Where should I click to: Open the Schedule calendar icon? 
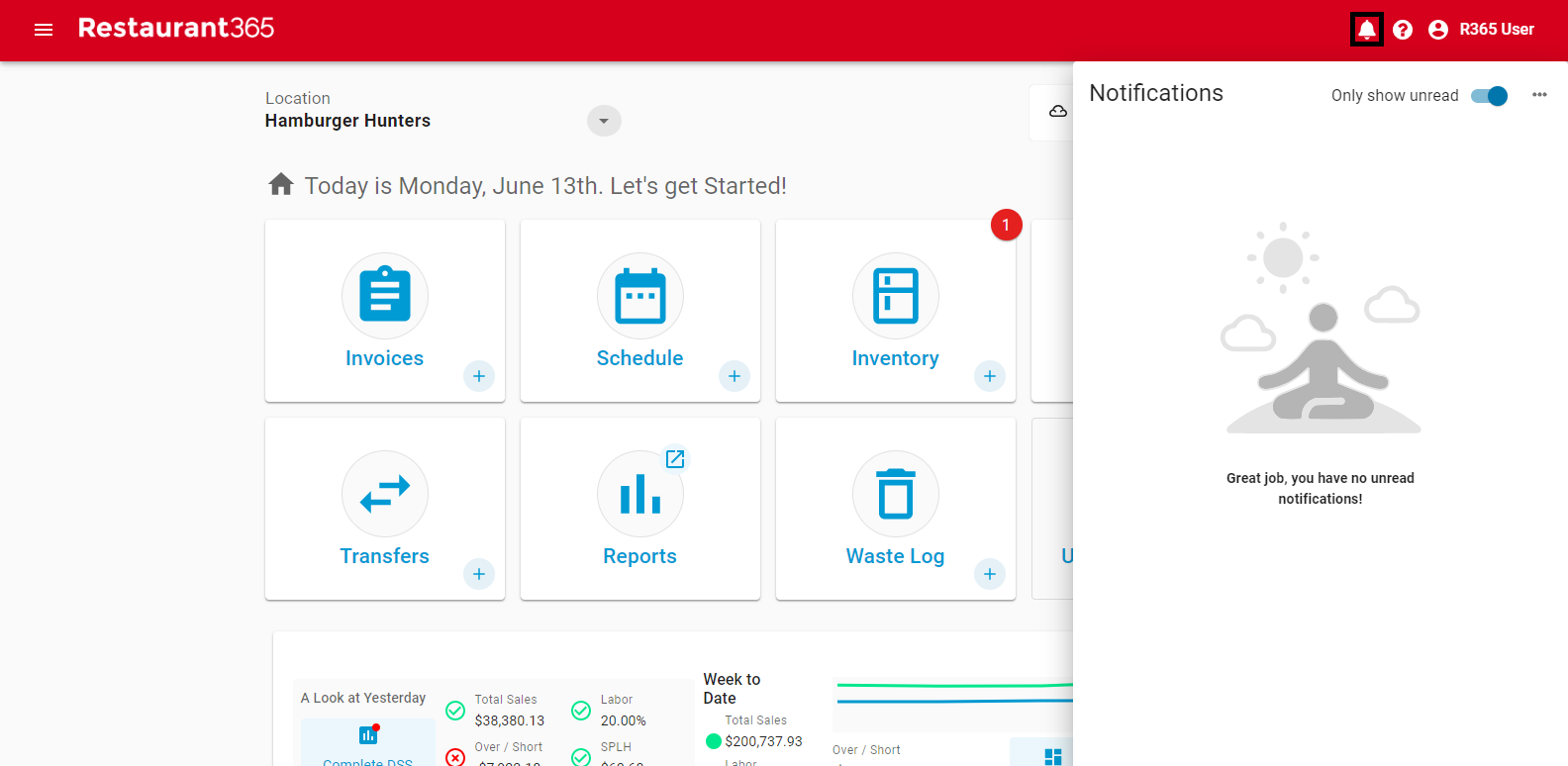pyautogui.click(x=640, y=295)
